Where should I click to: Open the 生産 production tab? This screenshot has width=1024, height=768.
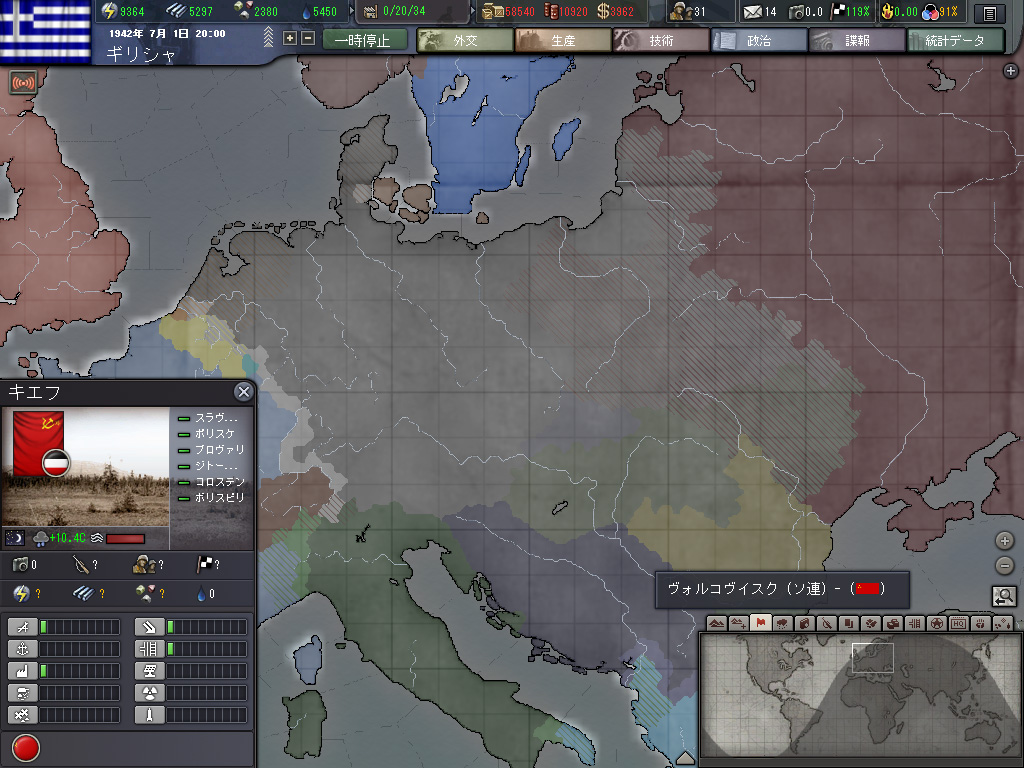point(563,40)
